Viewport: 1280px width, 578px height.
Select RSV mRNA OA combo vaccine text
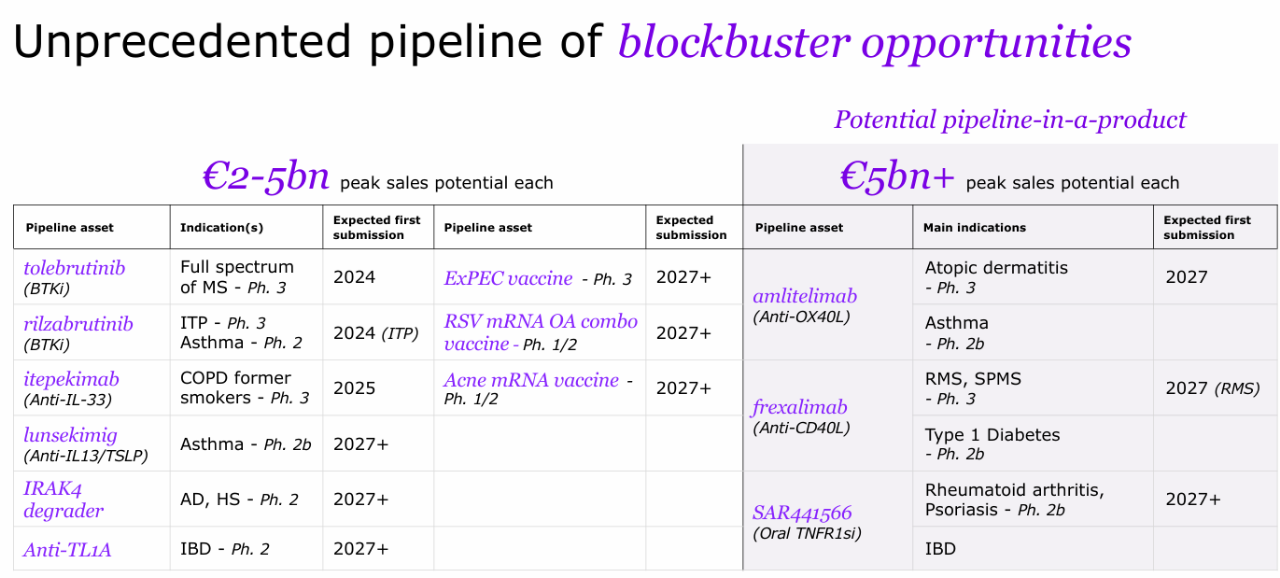point(541,333)
